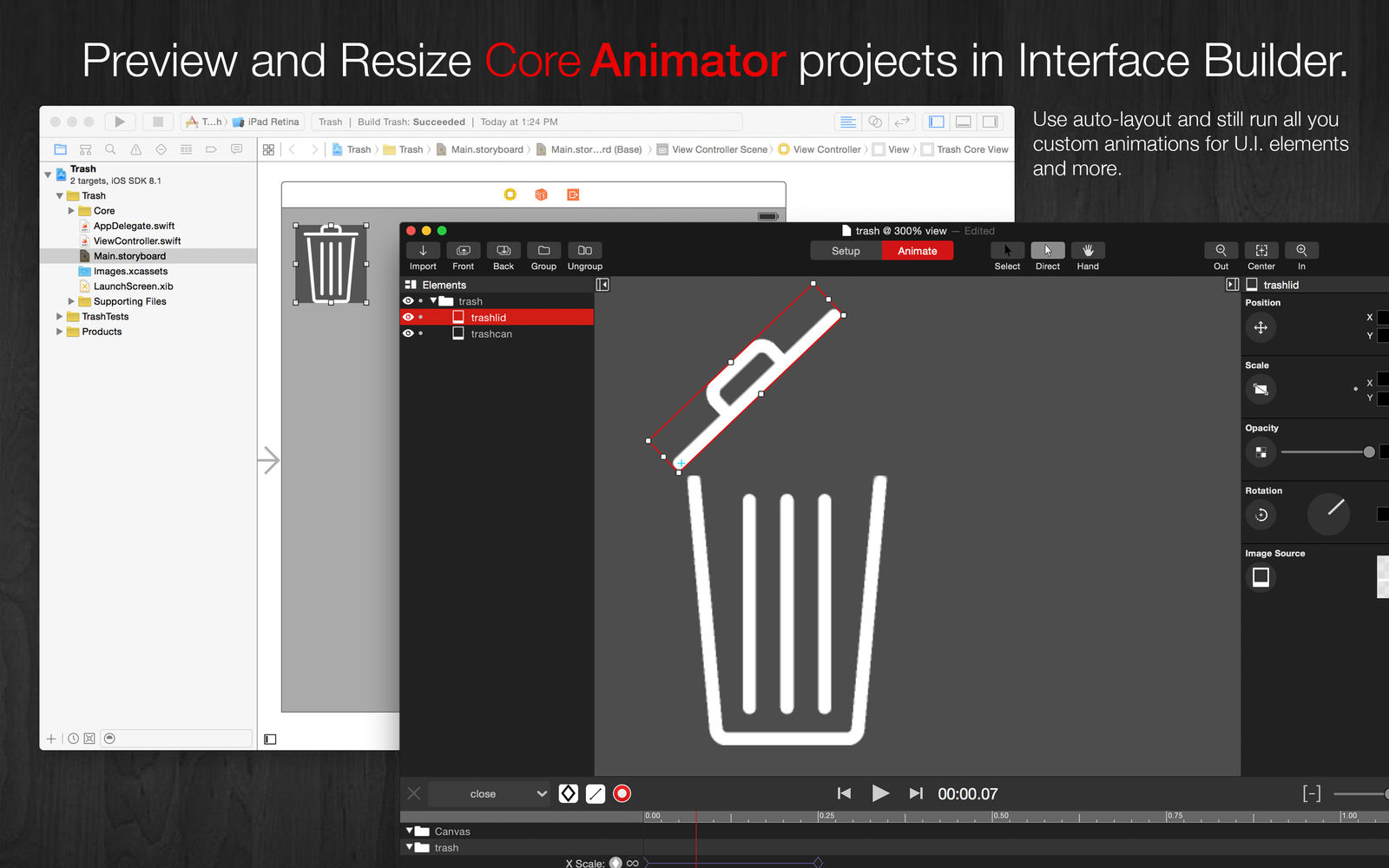This screenshot has width=1389, height=868.
Task: Switch to the Animate tab
Action: point(918,251)
